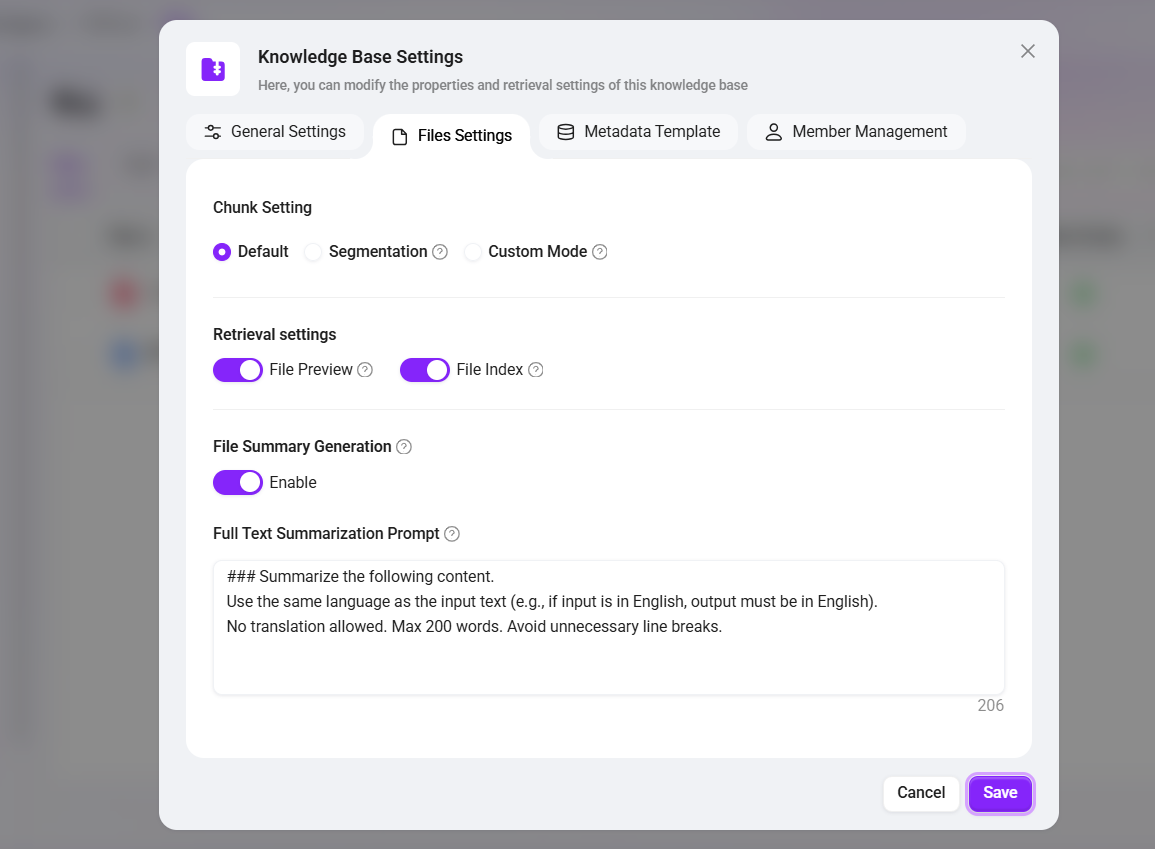Choose Custom Mode chunk setting

473,252
